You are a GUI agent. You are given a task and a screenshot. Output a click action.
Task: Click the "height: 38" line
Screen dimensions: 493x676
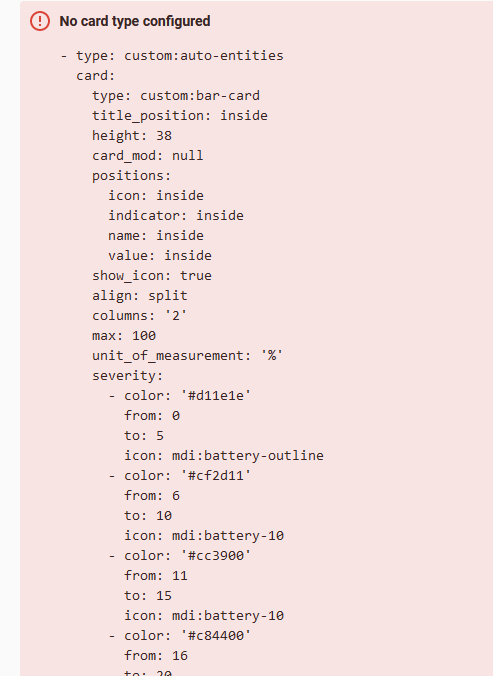click(132, 135)
